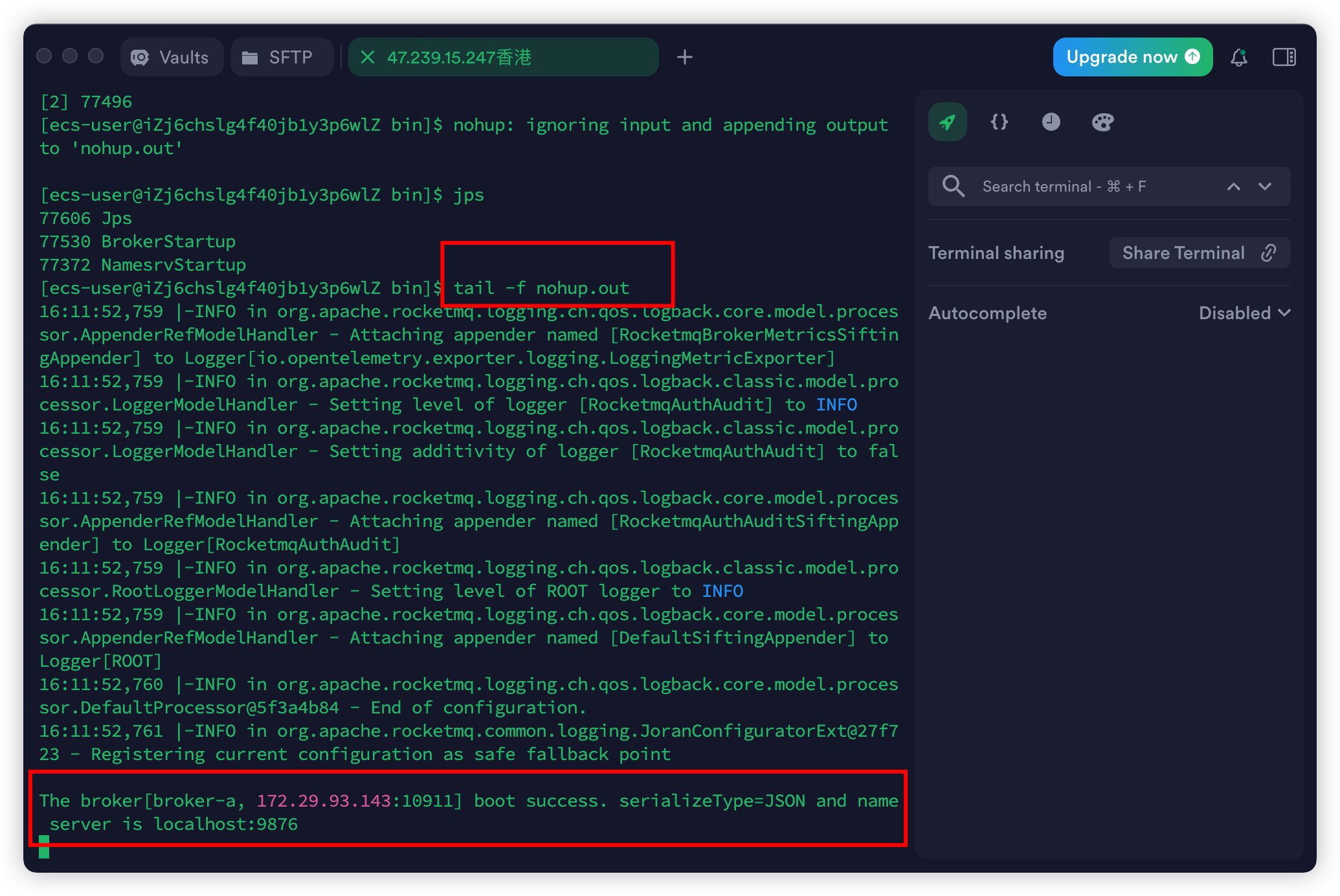The width and height of the screenshot is (1340, 896).
Task: Open the Vaults tab
Action: (x=172, y=58)
